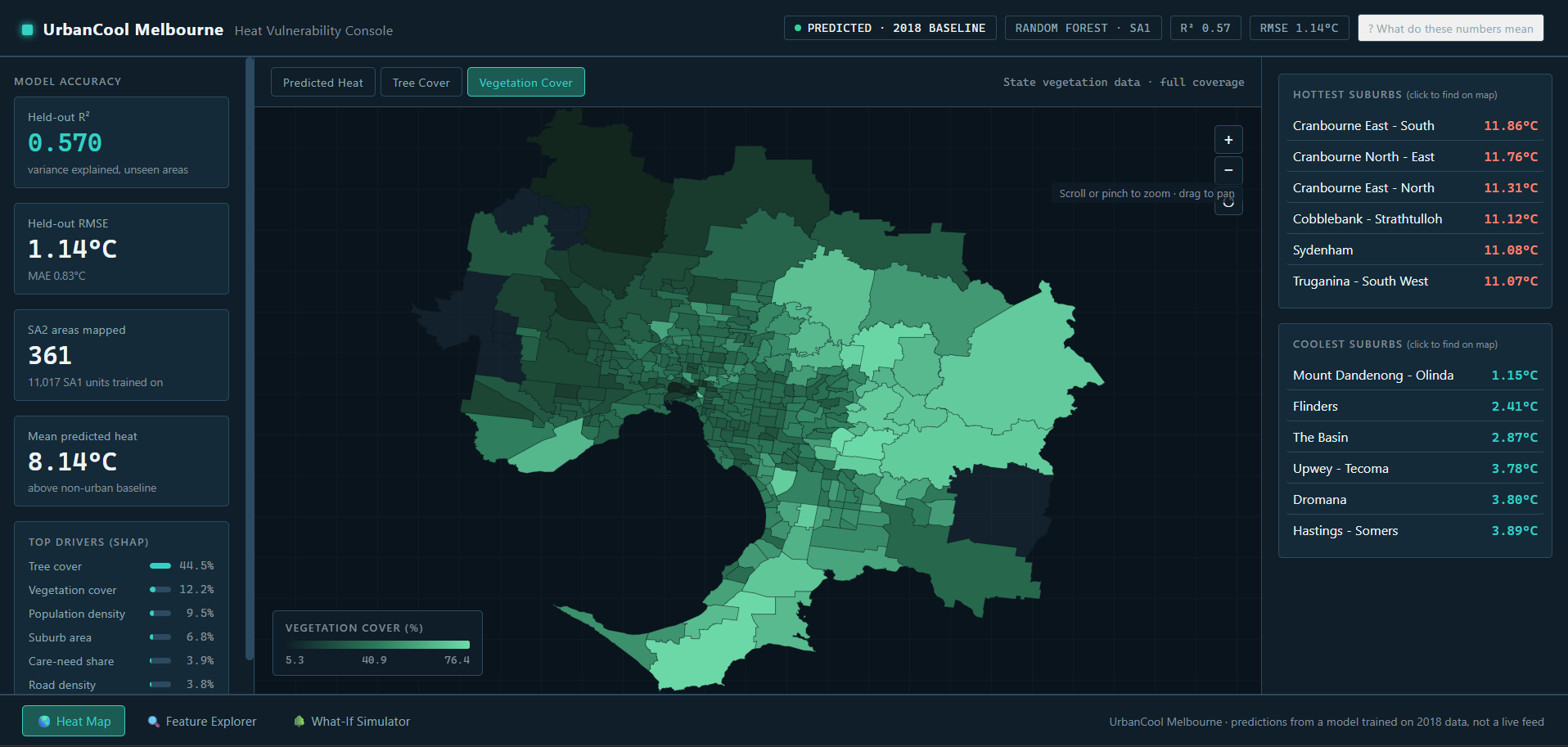The image size is (1568, 747).
Task: Open 'What do these numbers mean' help
Action: click(1451, 28)
